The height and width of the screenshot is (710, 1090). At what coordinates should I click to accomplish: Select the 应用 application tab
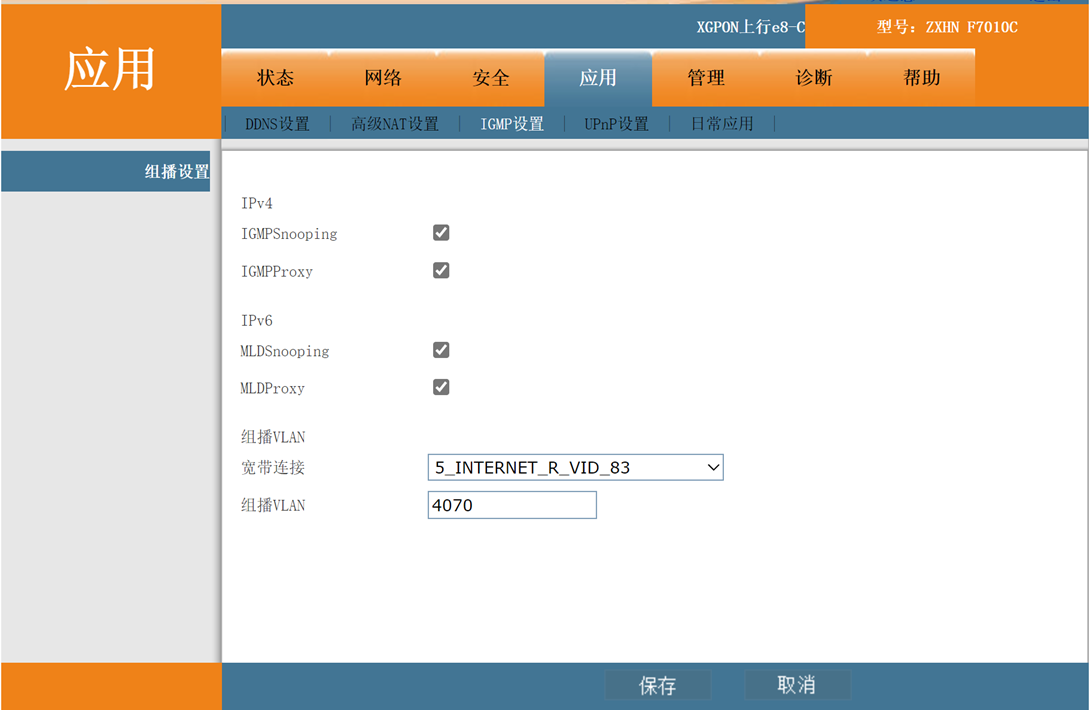(x=598, y=78)
